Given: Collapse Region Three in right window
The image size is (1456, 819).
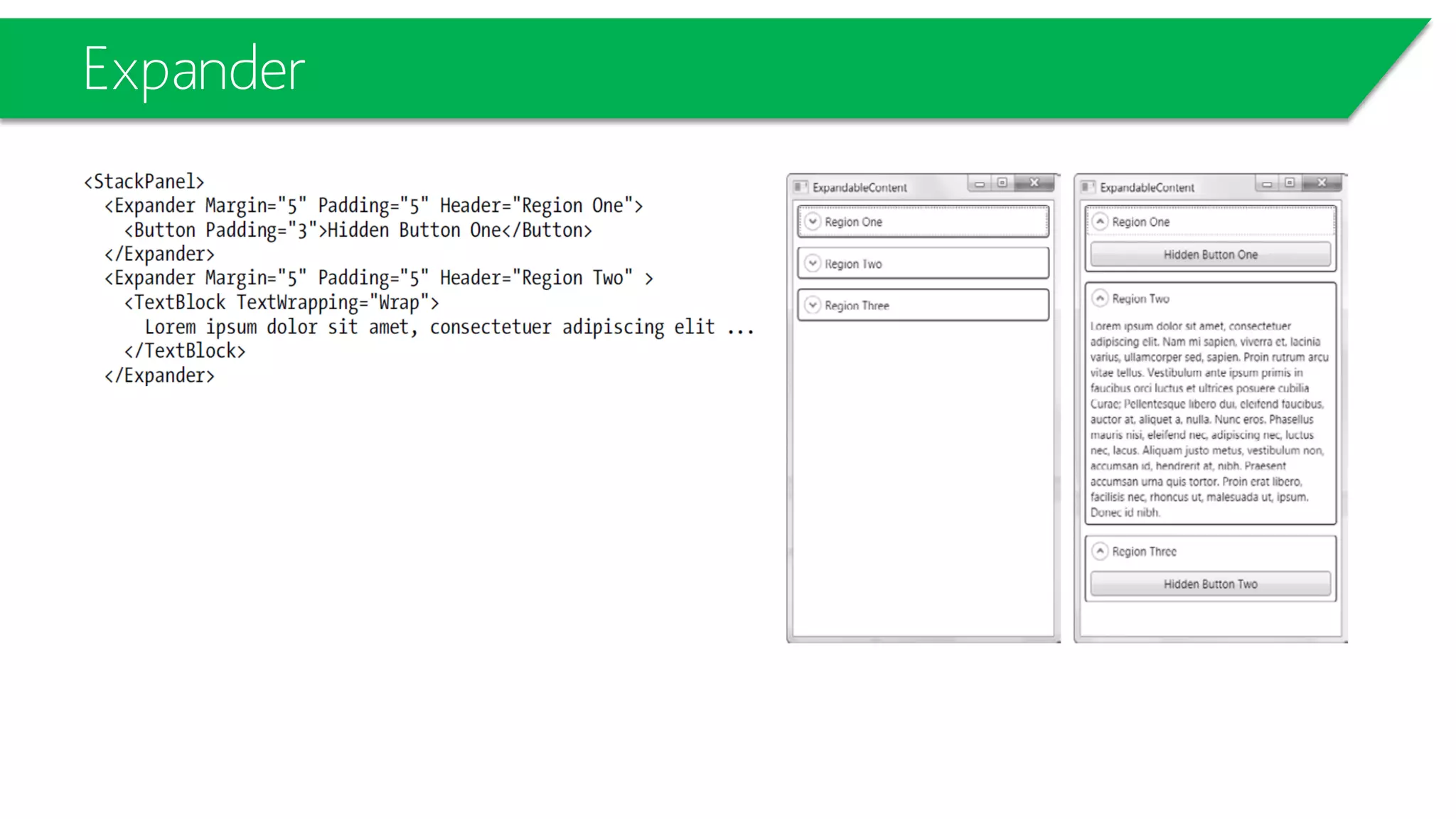Looking at the screenshot, I should click(x=1100, y=552).
